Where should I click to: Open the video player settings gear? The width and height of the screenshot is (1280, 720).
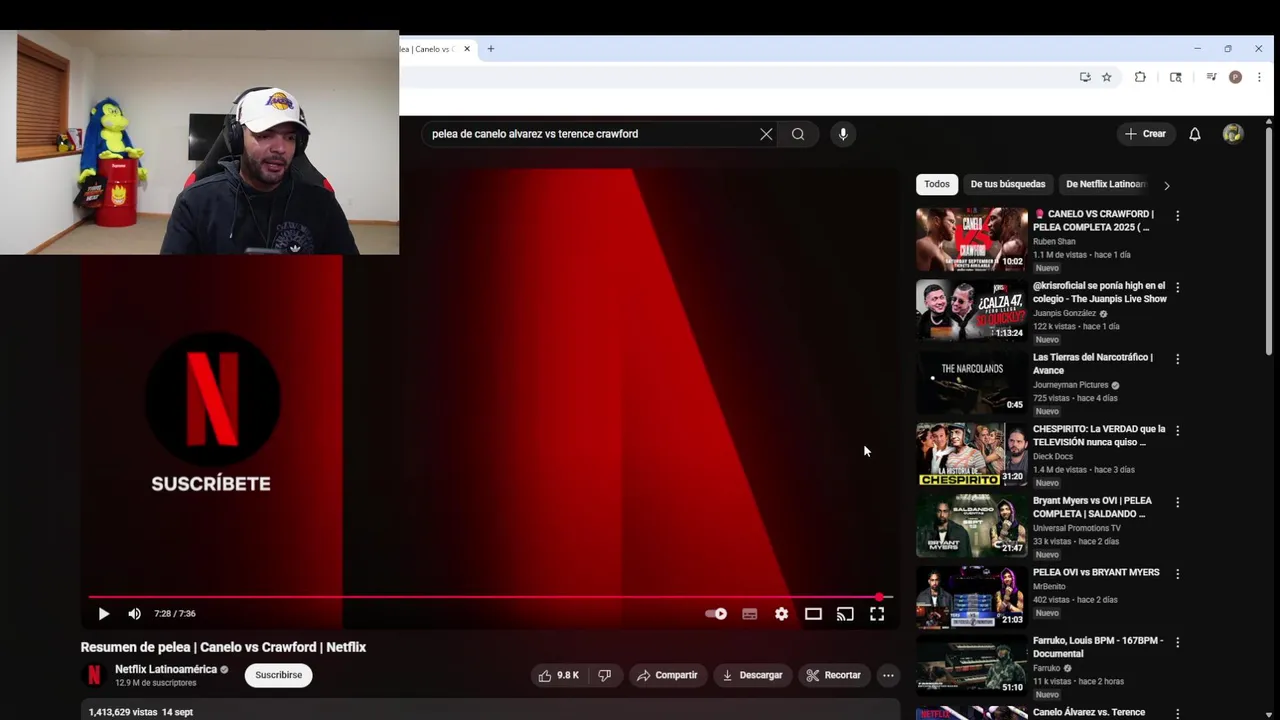[781, 614]
